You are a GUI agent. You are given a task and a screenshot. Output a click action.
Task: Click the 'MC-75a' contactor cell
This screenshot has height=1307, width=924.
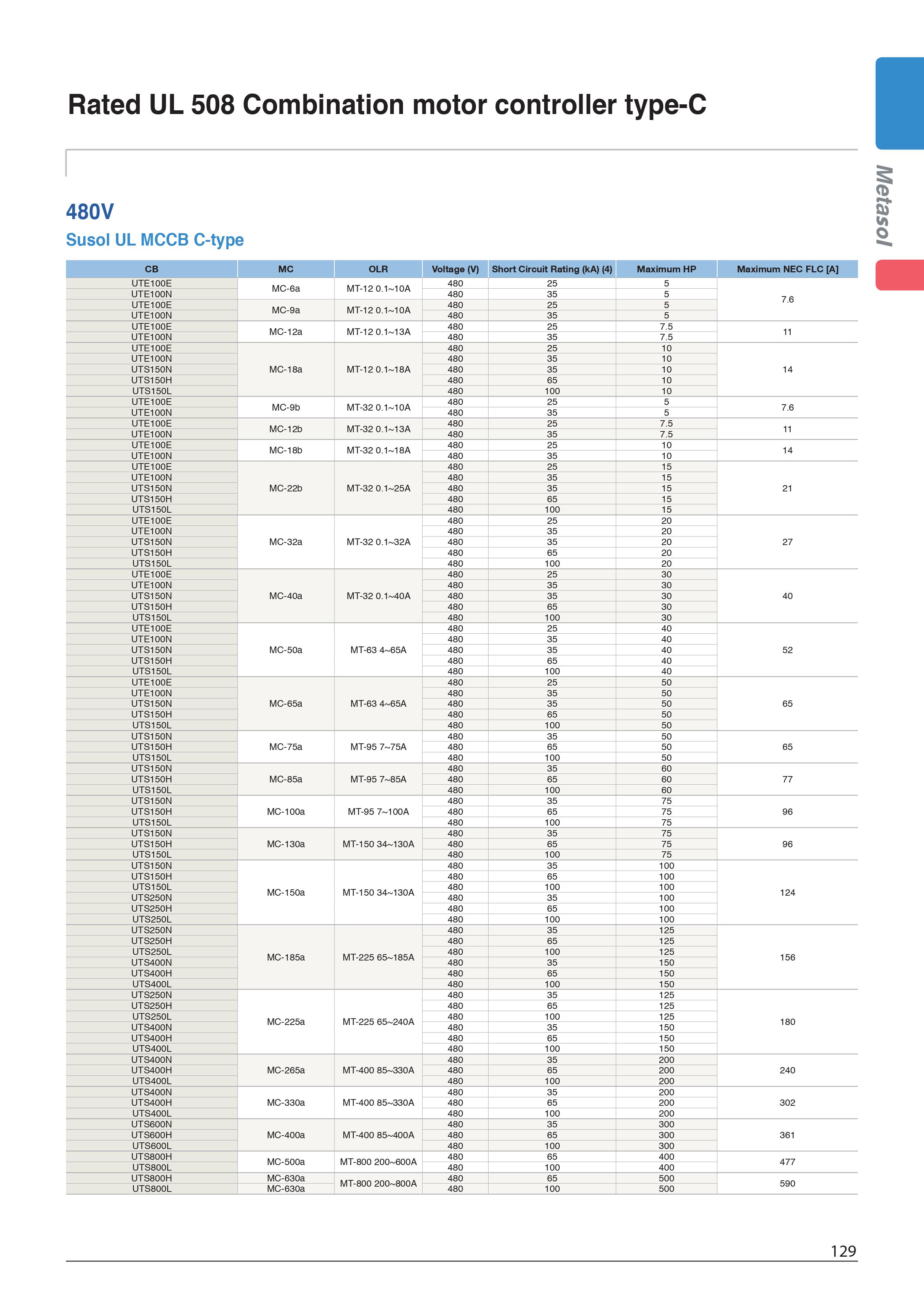click(286, 747)
